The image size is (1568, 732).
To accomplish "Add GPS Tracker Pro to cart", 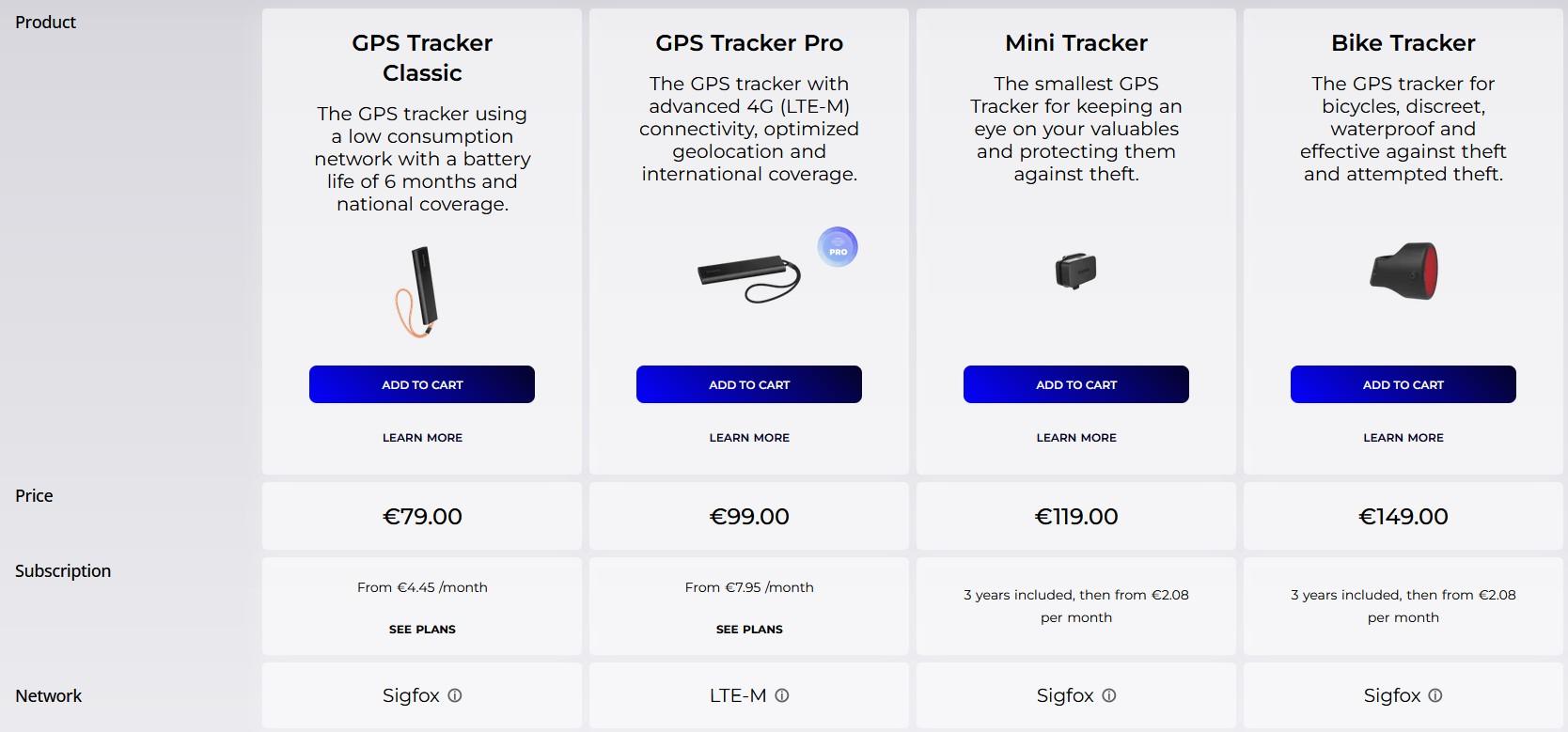I will [x=749, y=384].
